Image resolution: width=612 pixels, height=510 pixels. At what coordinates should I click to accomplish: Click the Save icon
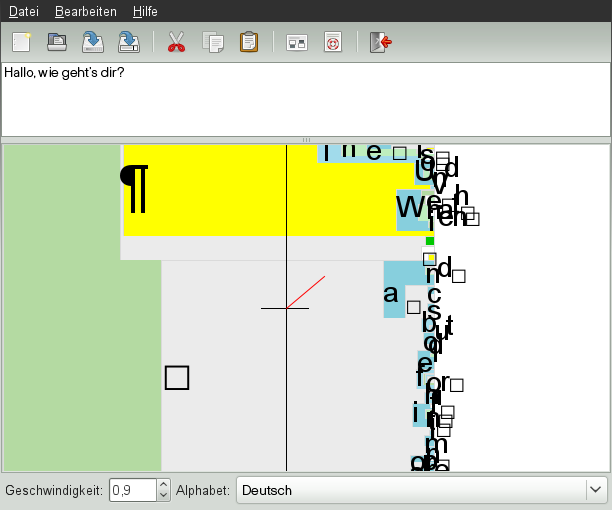coord(93,42)
